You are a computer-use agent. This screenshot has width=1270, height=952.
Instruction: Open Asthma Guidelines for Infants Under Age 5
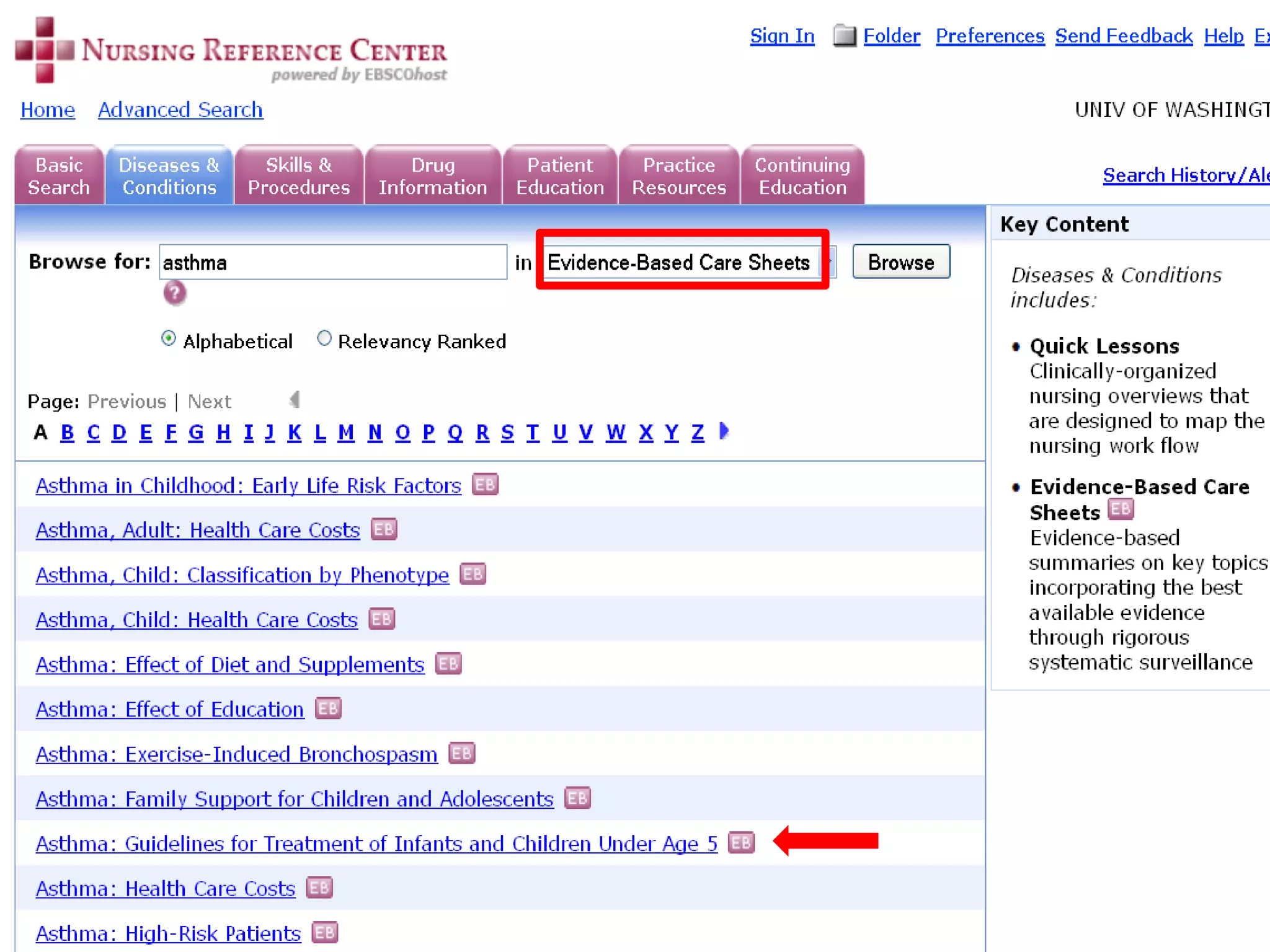(x=376, y=844)
